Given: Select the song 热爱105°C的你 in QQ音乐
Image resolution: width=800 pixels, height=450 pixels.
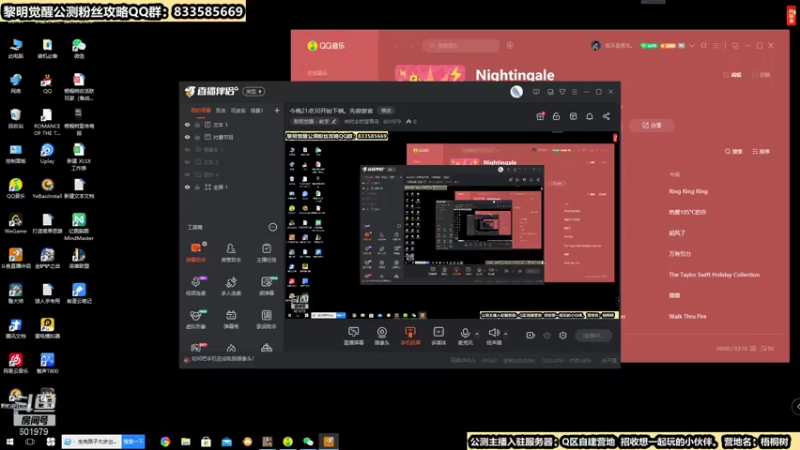Looking at the screenshot, I should pyautogui.click(x=687, y=212).
